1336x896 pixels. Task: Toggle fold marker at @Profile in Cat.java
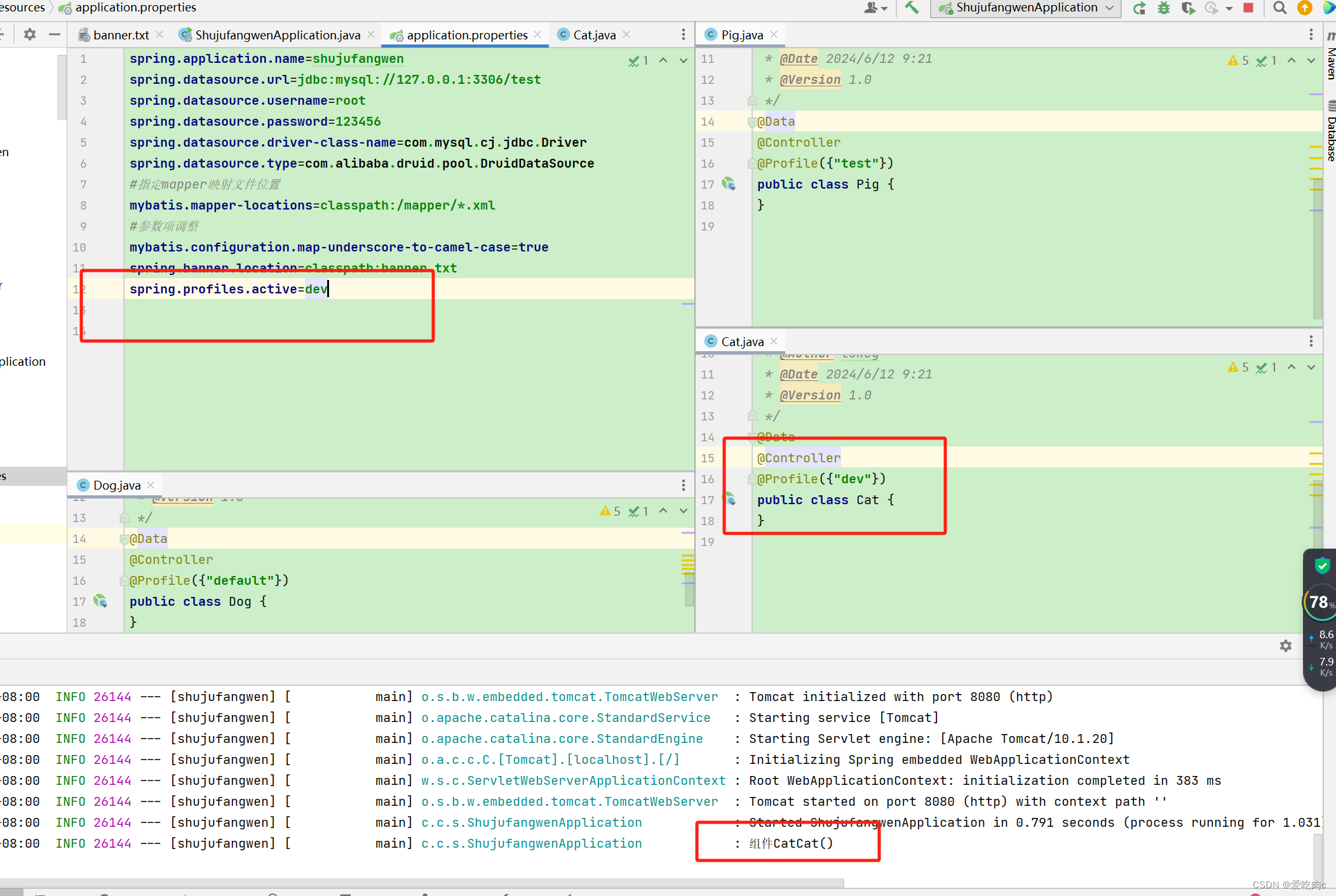click(752, 479)
